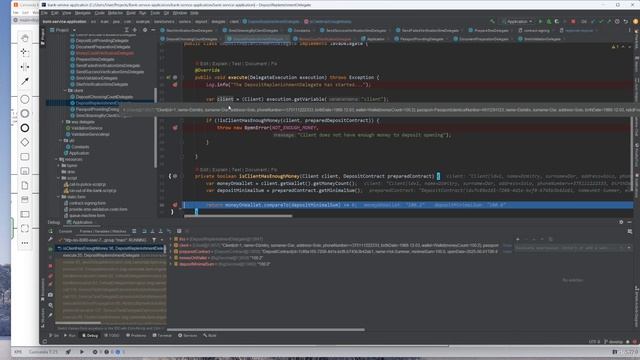640x360 pixels.
Task: Expand the client variable in Variables pane
Action: coord(171,245)
